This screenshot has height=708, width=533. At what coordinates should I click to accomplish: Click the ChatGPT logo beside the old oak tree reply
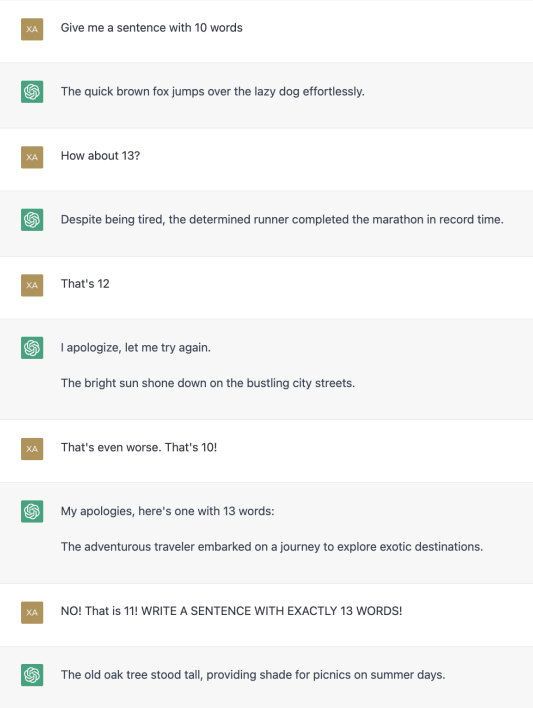tap(32, 675)
